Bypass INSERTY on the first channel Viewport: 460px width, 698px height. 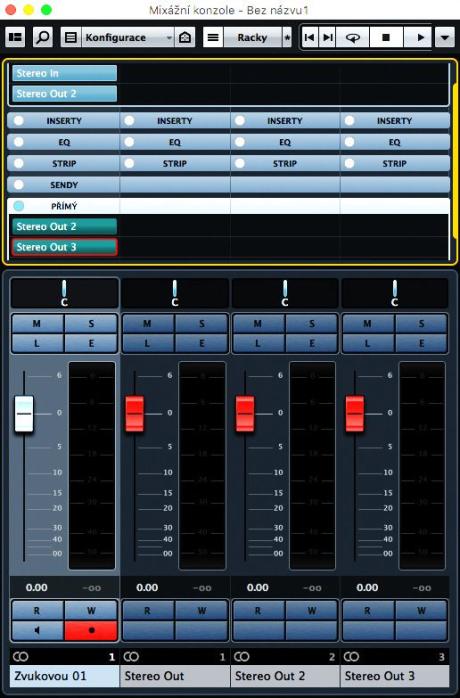tap(19, 121)
